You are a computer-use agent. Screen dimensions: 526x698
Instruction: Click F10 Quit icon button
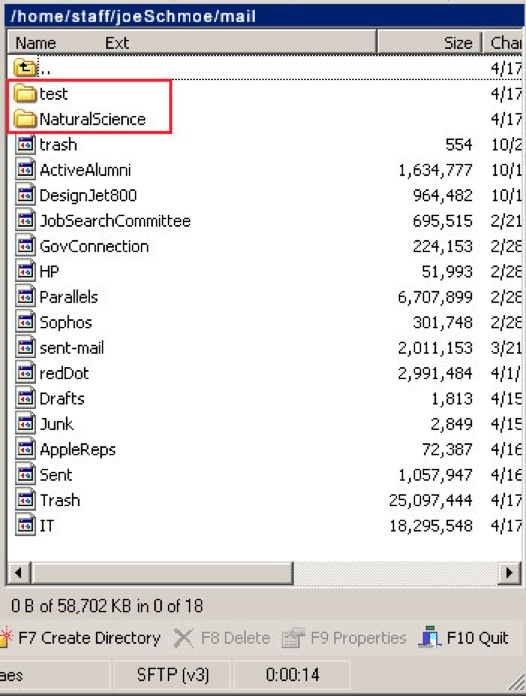(x=429, y=637)
